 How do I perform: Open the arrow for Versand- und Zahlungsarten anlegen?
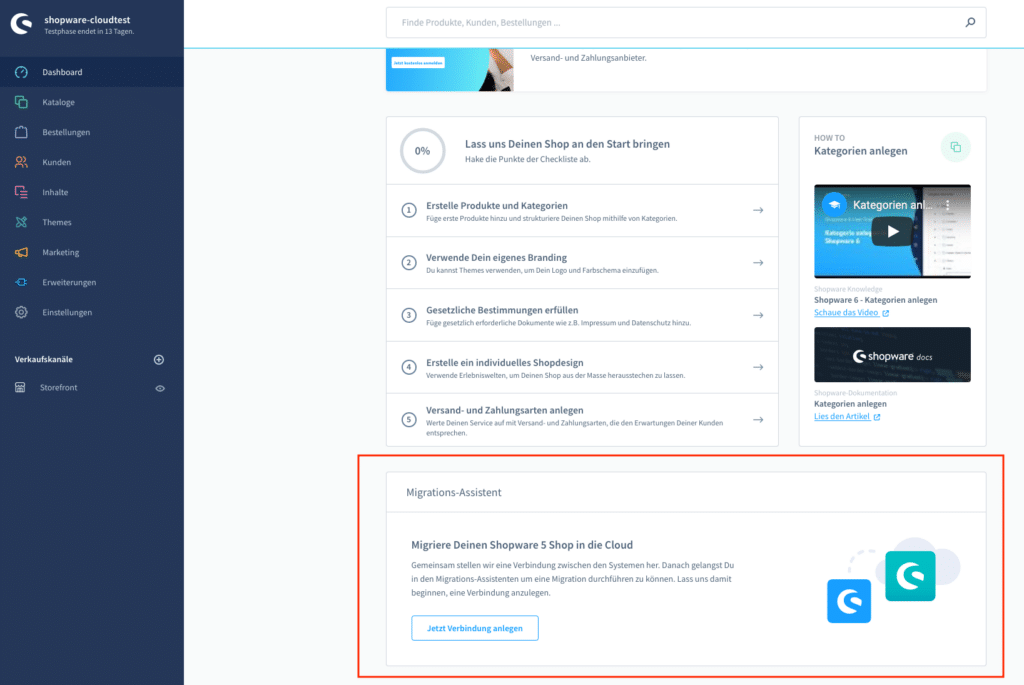(x=758, y=419)
